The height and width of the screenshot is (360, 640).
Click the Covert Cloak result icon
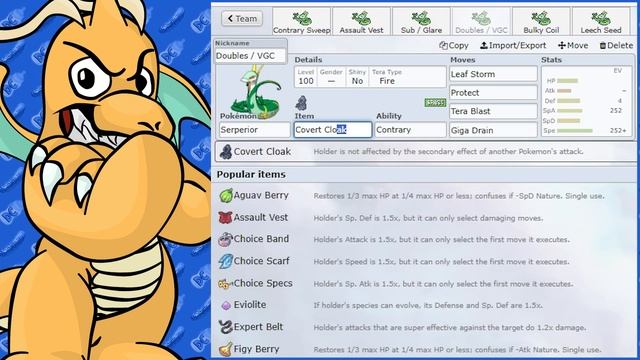click(x=226, y=151)
